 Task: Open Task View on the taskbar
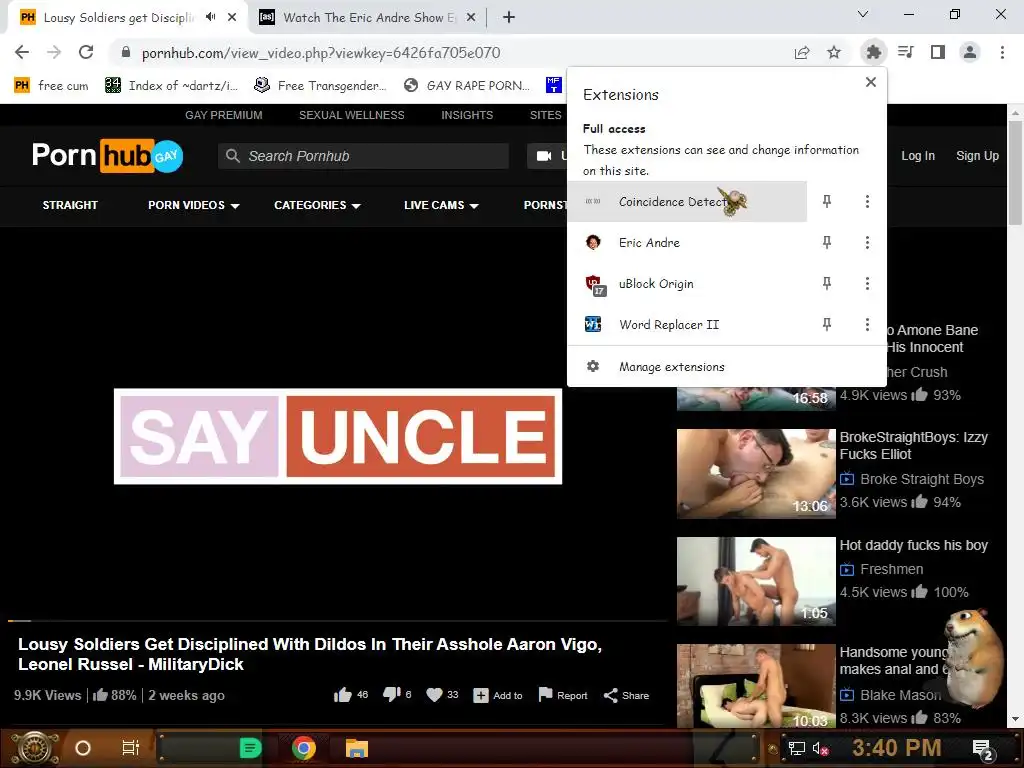pos(131,748)
